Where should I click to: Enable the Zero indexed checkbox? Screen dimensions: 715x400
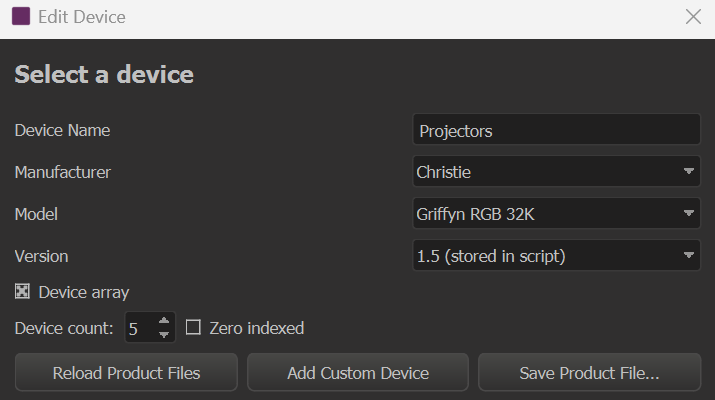pos(194,327)
